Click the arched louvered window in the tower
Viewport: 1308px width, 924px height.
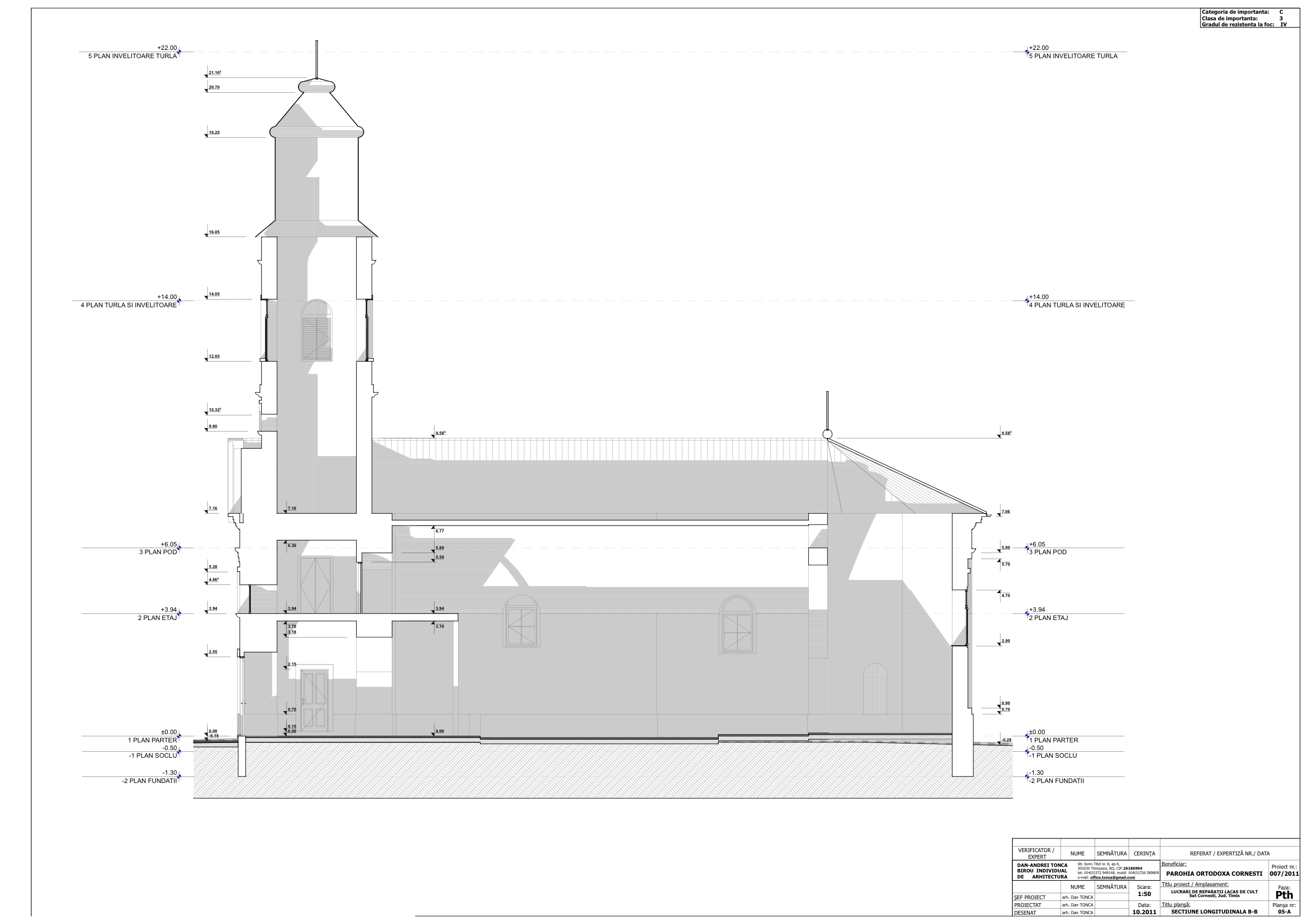[x=317, y=331]
